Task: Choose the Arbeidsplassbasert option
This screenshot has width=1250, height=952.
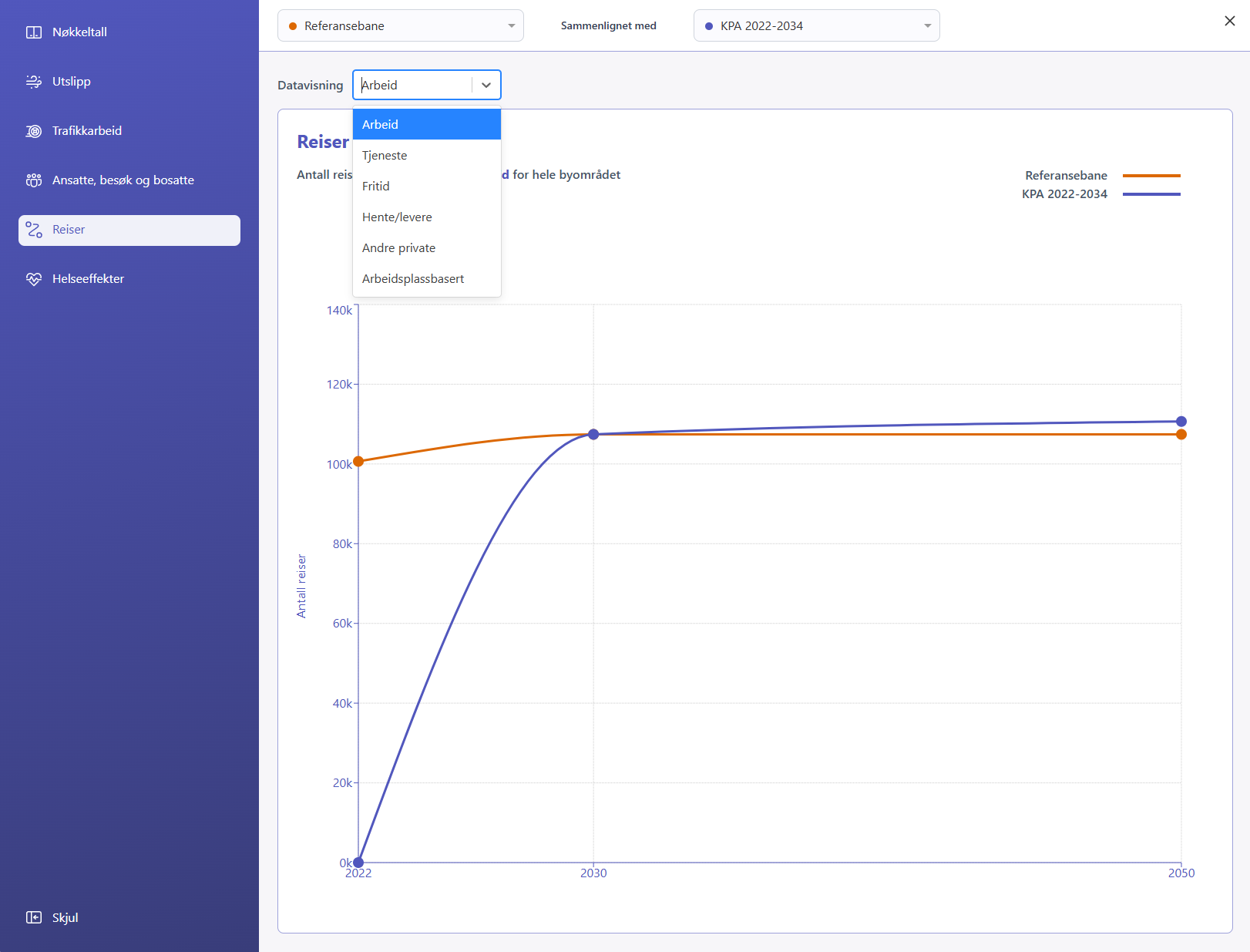Action: point(427,278)
